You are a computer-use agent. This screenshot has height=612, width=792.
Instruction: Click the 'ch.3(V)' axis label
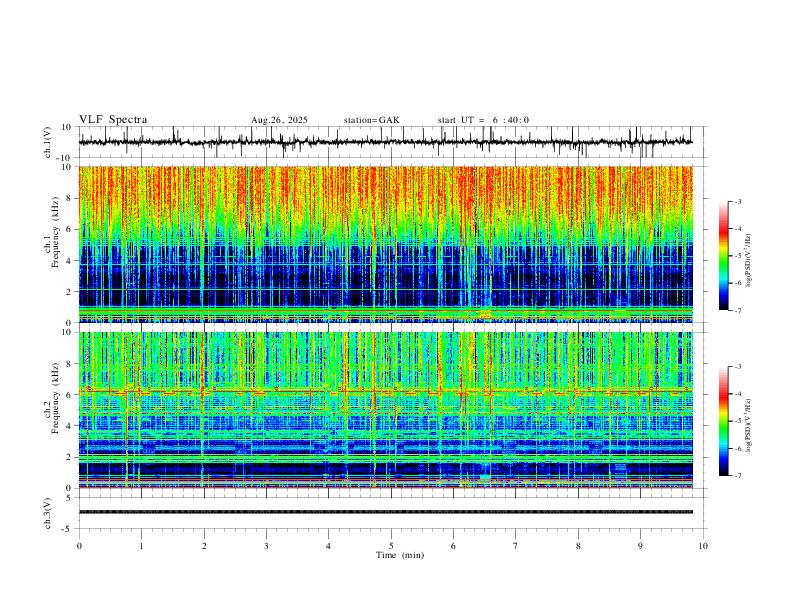(x=47, y=513)
